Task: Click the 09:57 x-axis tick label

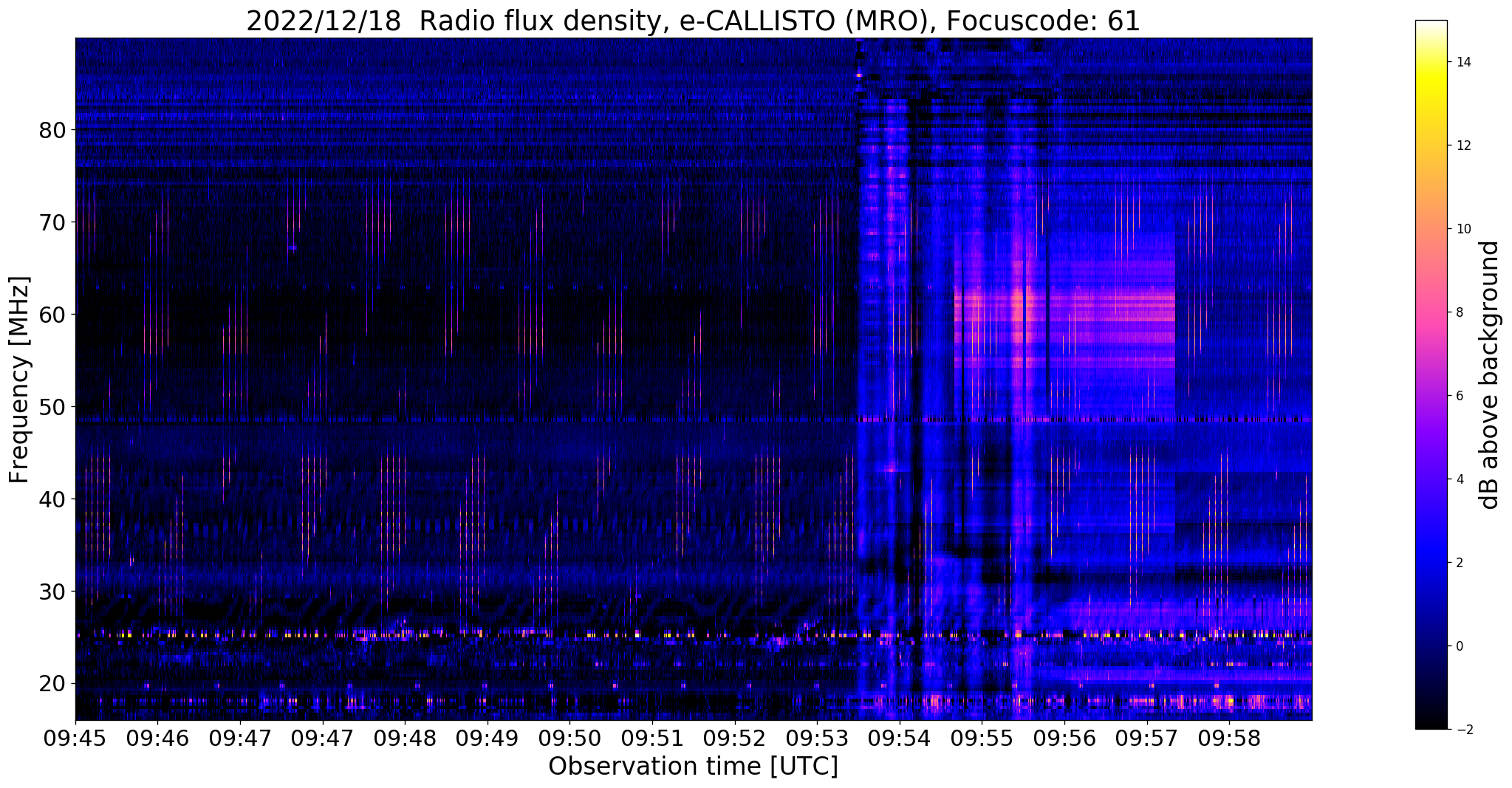Action: tap(1147, 738)
